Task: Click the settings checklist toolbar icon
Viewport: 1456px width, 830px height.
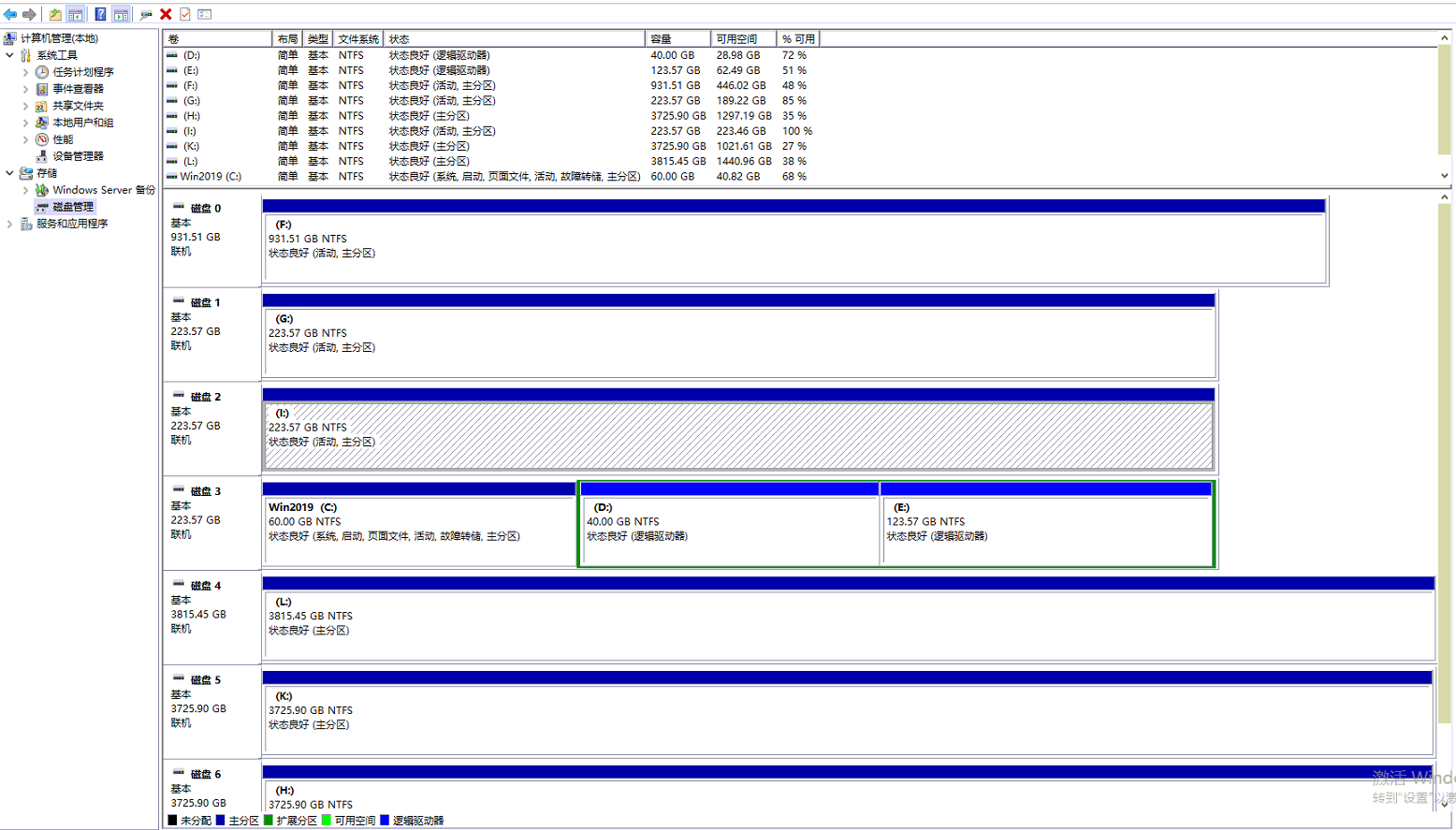Action: tap(205, 14)
